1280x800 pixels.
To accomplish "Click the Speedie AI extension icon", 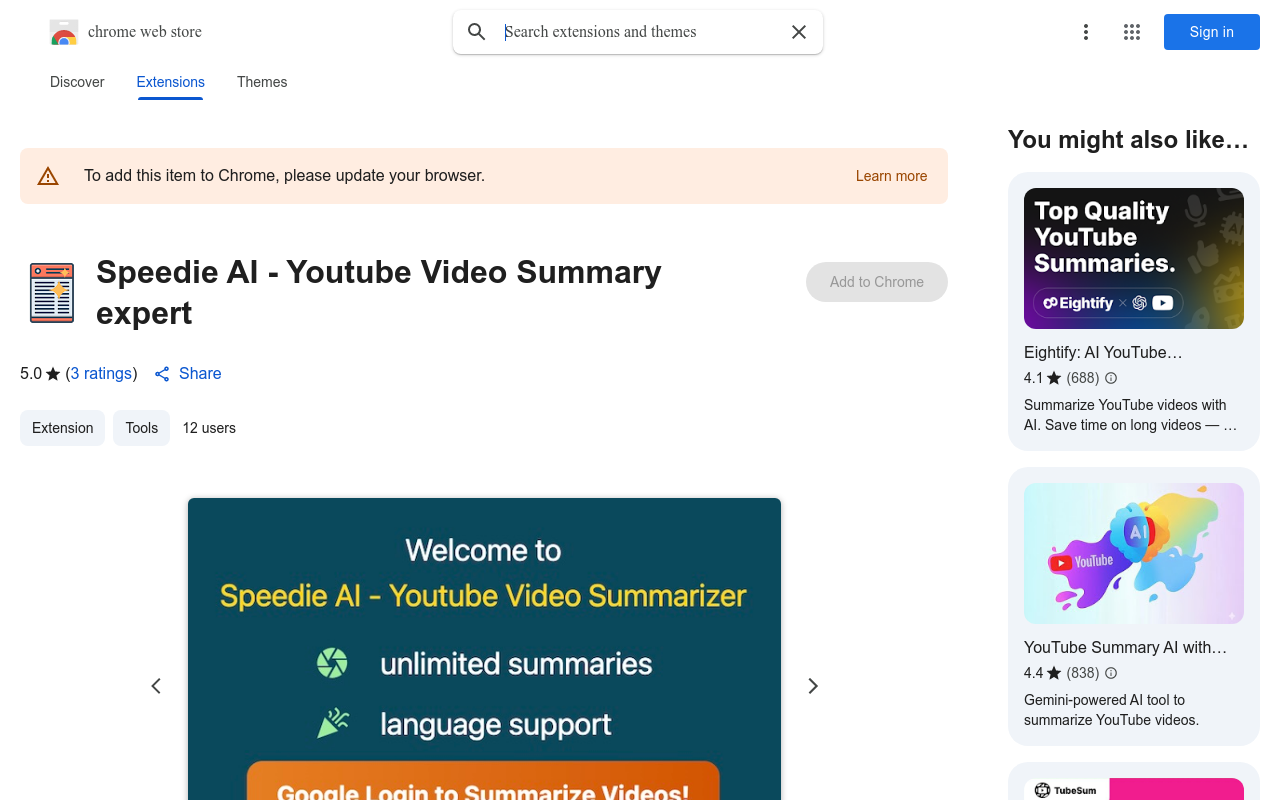I will pos(52,292).
